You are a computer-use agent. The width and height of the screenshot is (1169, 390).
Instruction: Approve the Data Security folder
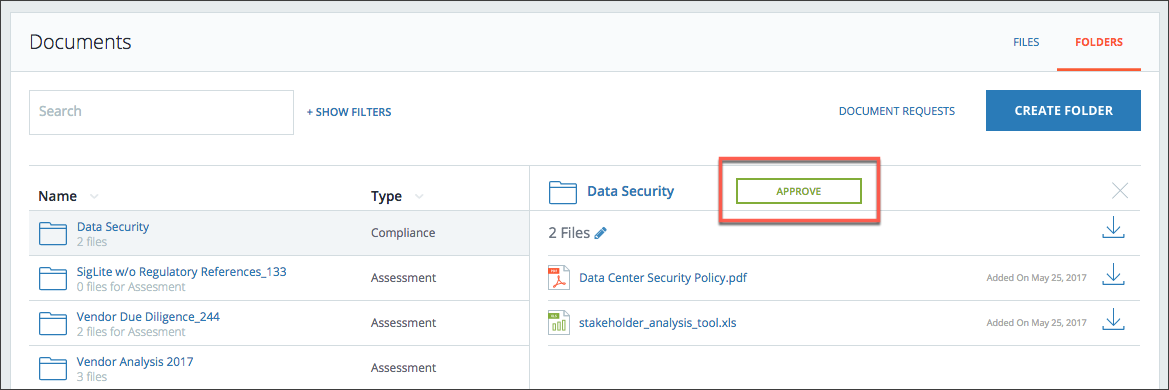[798, 191]
